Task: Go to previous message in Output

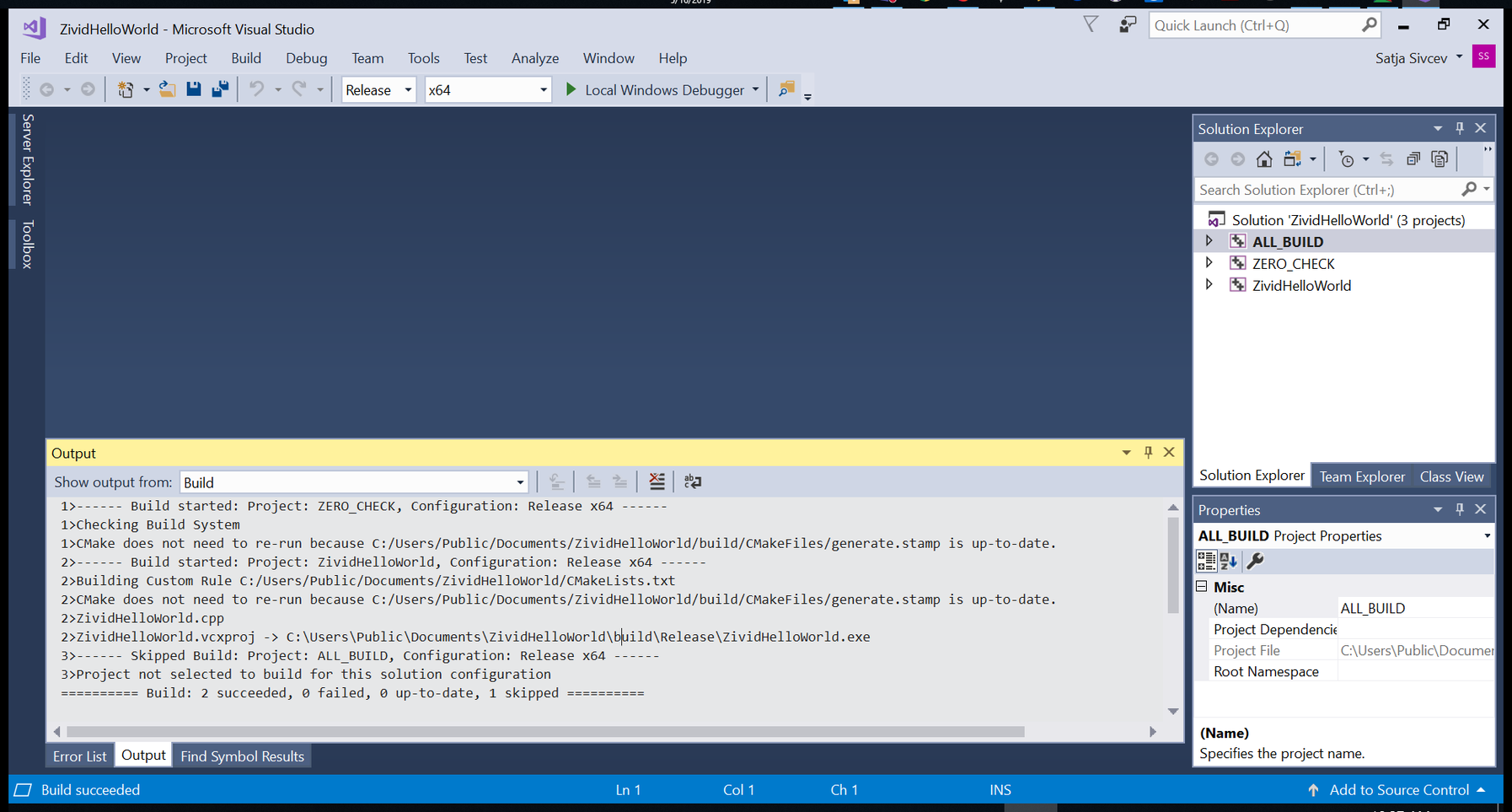Action: point(593,481)
